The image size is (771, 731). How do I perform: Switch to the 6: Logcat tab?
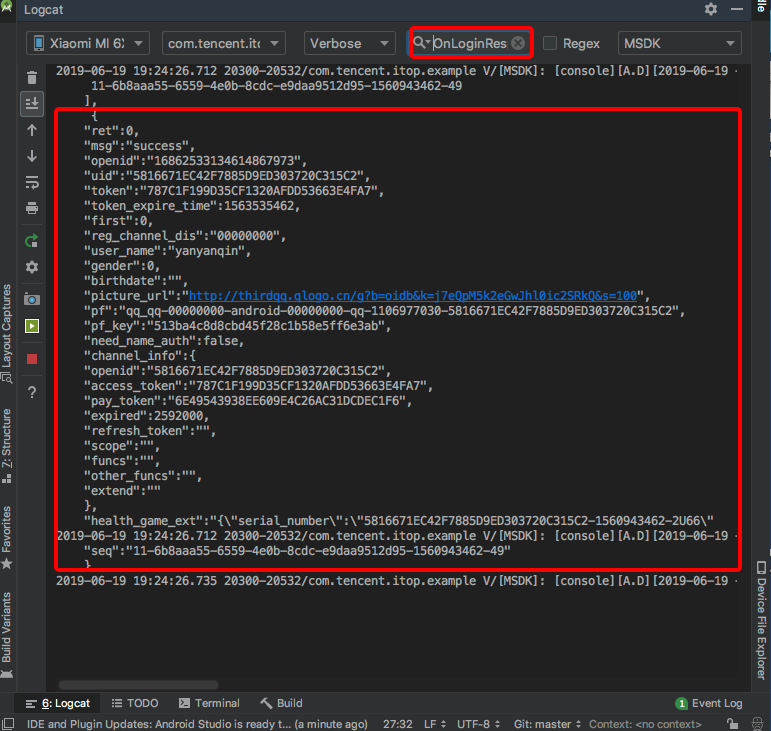58,703
